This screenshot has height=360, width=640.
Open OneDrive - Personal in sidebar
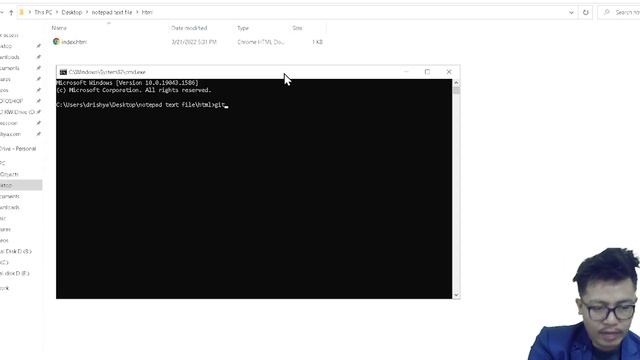tap(18, 149)
